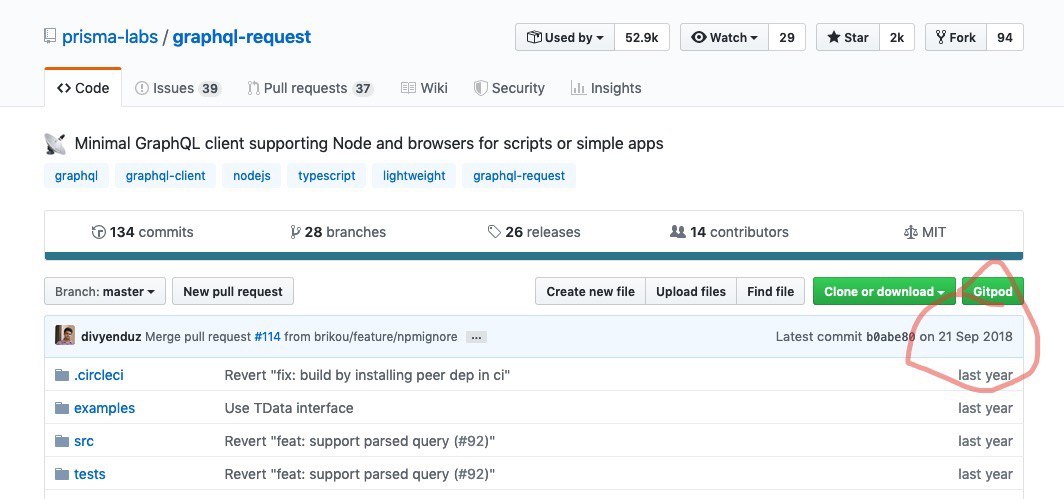Click the examples folder icon
Viewport: 1064px width, 499px height.
point(62,408)
